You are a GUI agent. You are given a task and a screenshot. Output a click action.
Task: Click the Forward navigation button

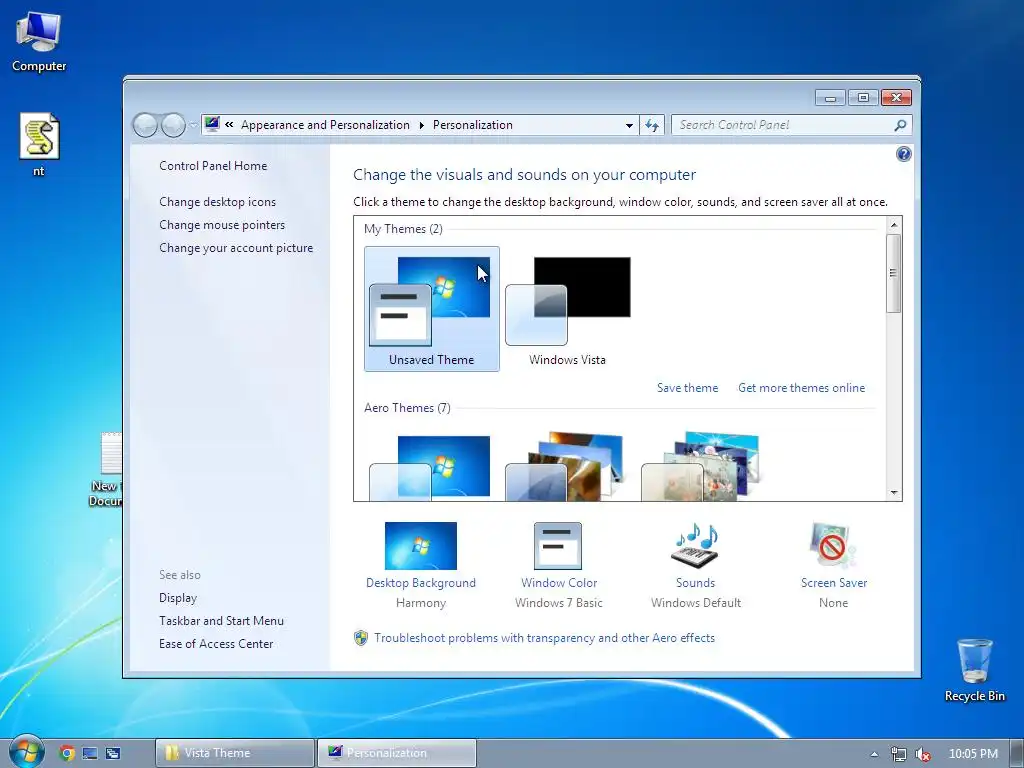(173, 125)
